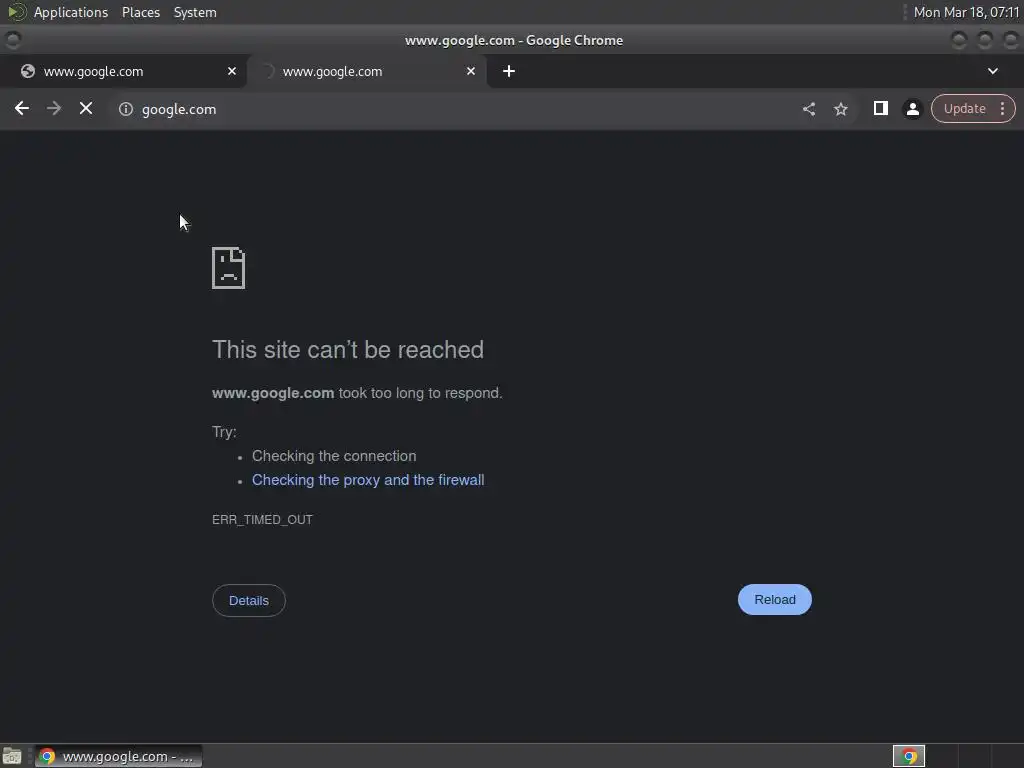Select Chrome window in the taskbar

tap(118, 756)
